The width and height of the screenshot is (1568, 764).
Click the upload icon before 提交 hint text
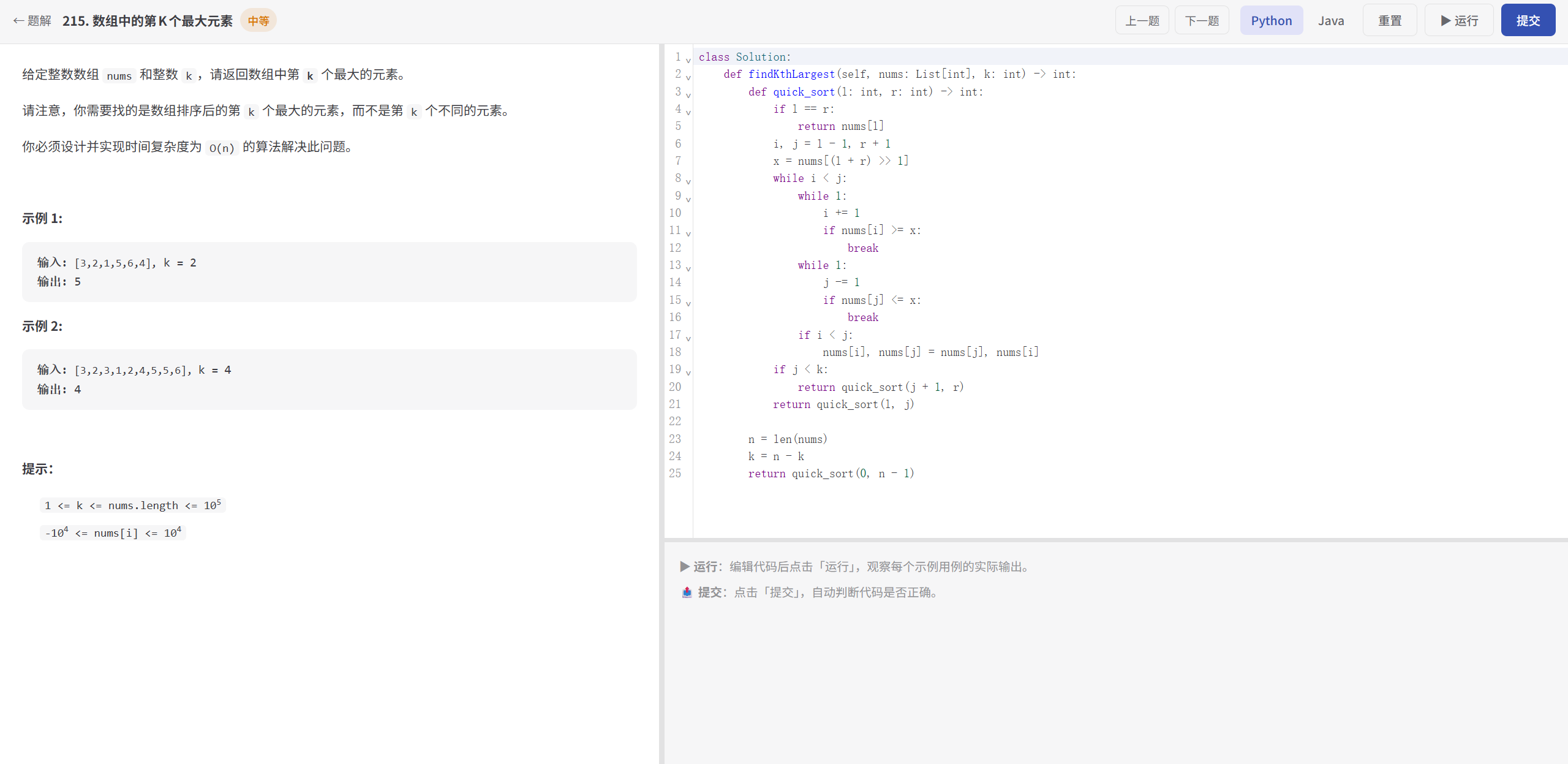(x=687, y=592)
